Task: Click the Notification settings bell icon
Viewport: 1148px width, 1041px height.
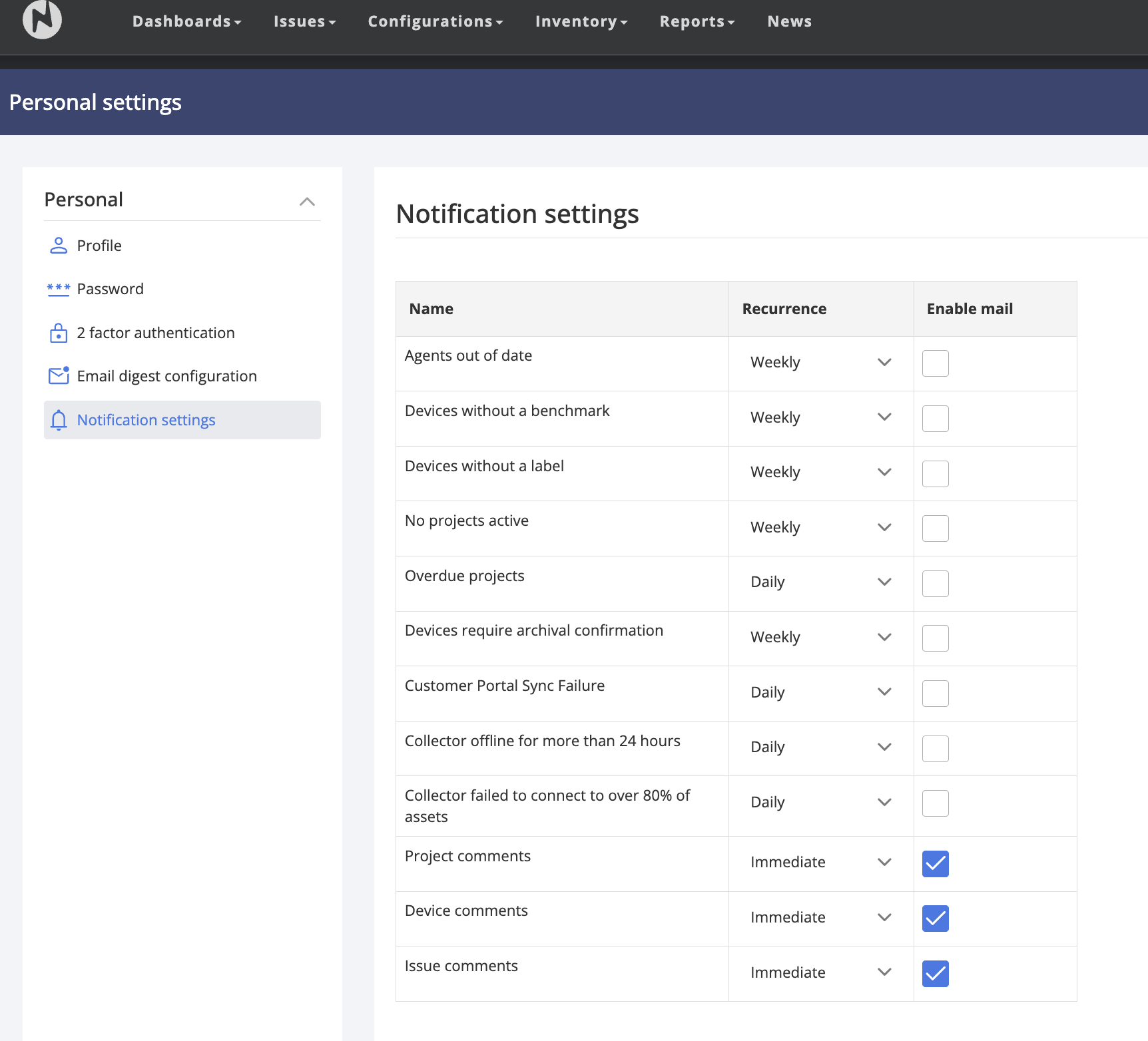Action: click(59, 420)
